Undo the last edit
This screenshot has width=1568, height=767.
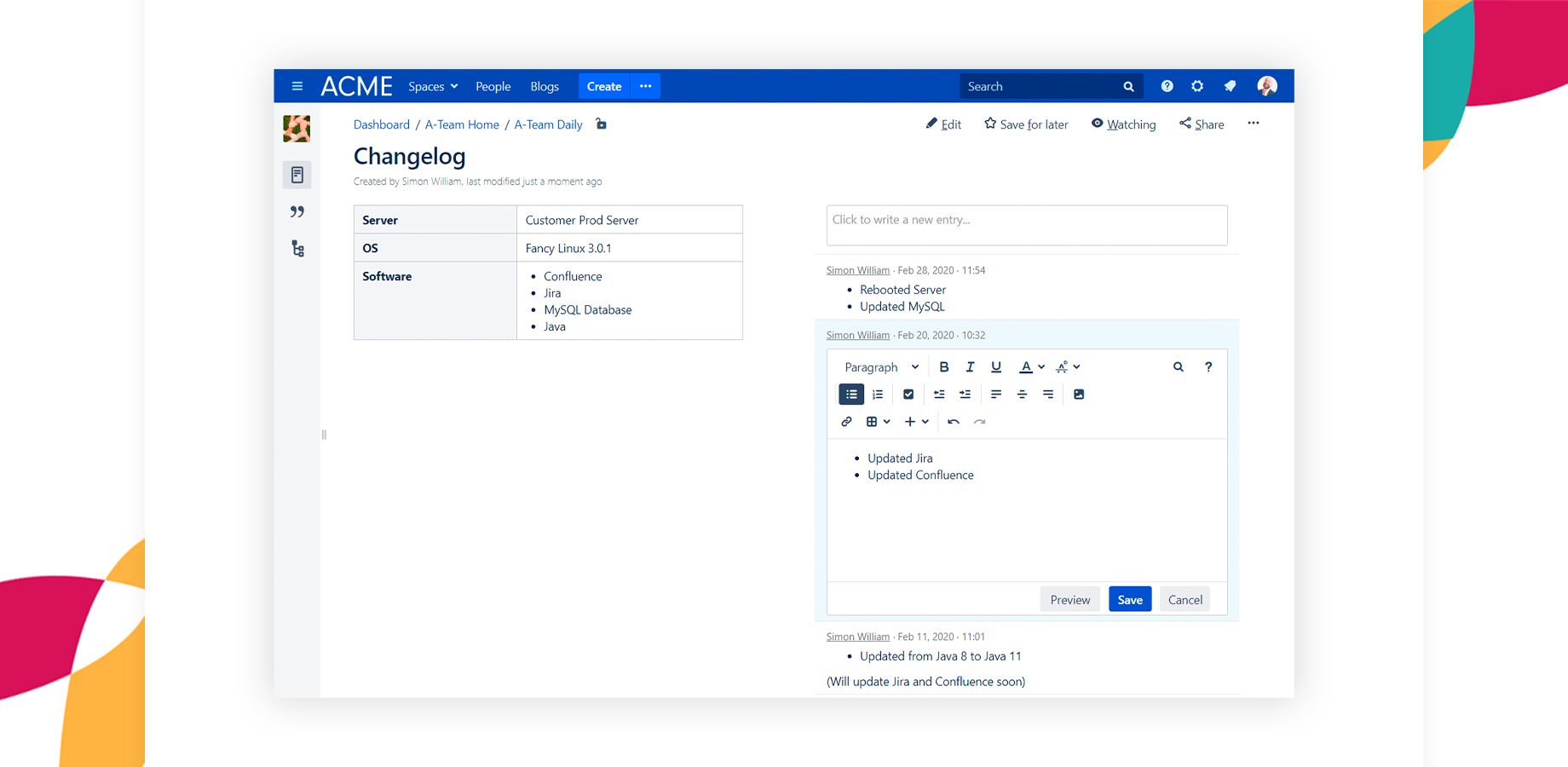tap(954, 422)
